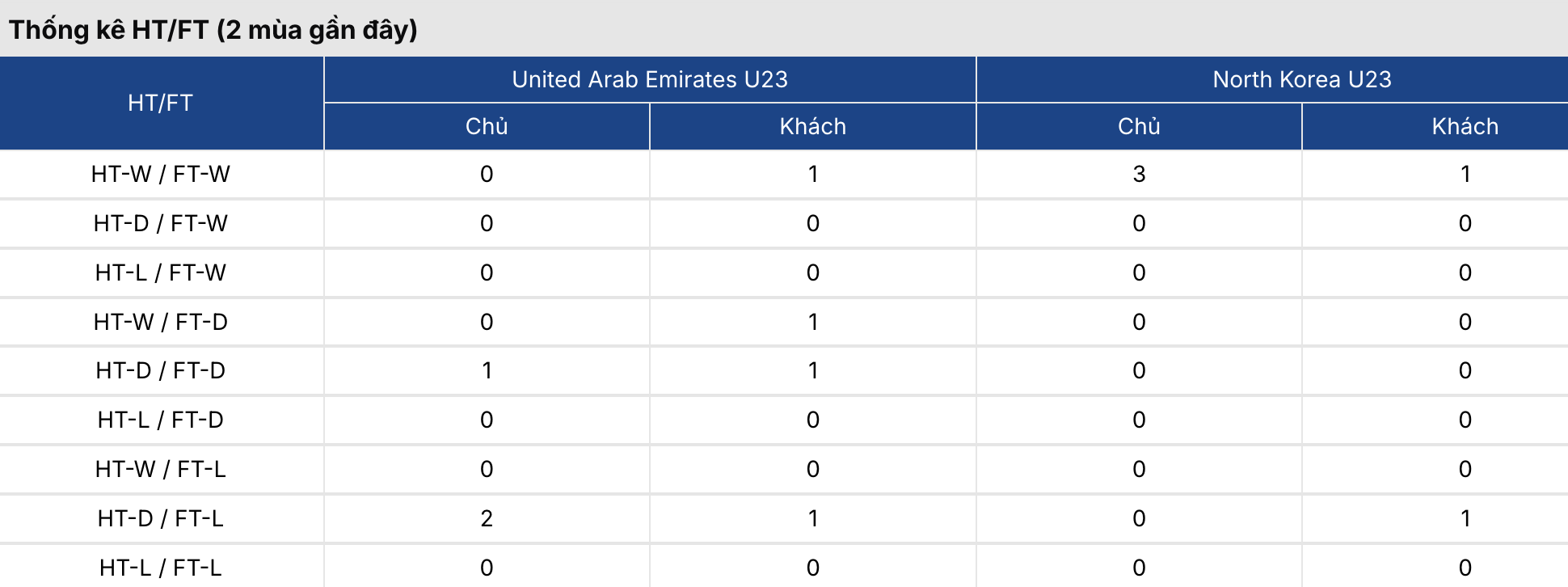The image size is (1568, 587).
Task: Select the HT-W / FT-L row label
Action: tap(161, 469)
